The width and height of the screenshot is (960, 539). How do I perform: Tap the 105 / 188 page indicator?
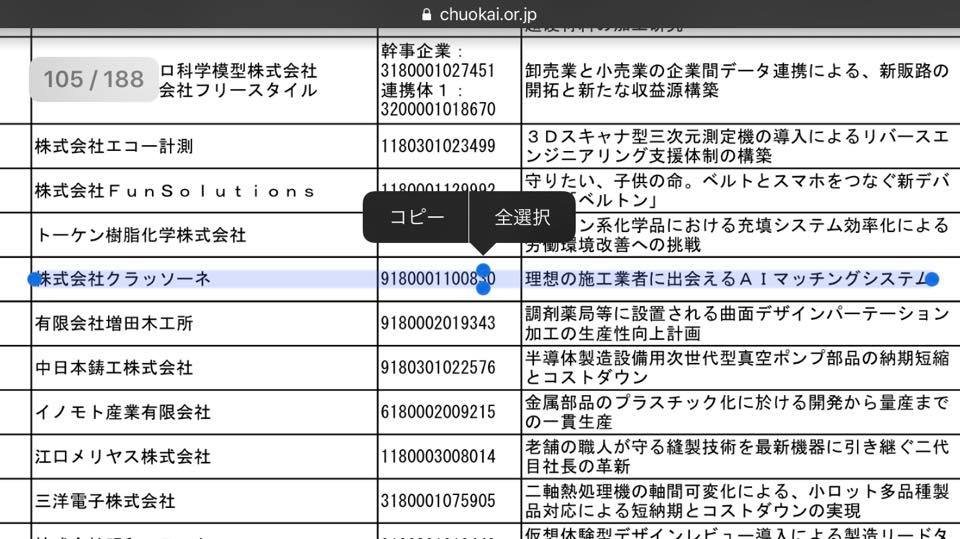94,79
